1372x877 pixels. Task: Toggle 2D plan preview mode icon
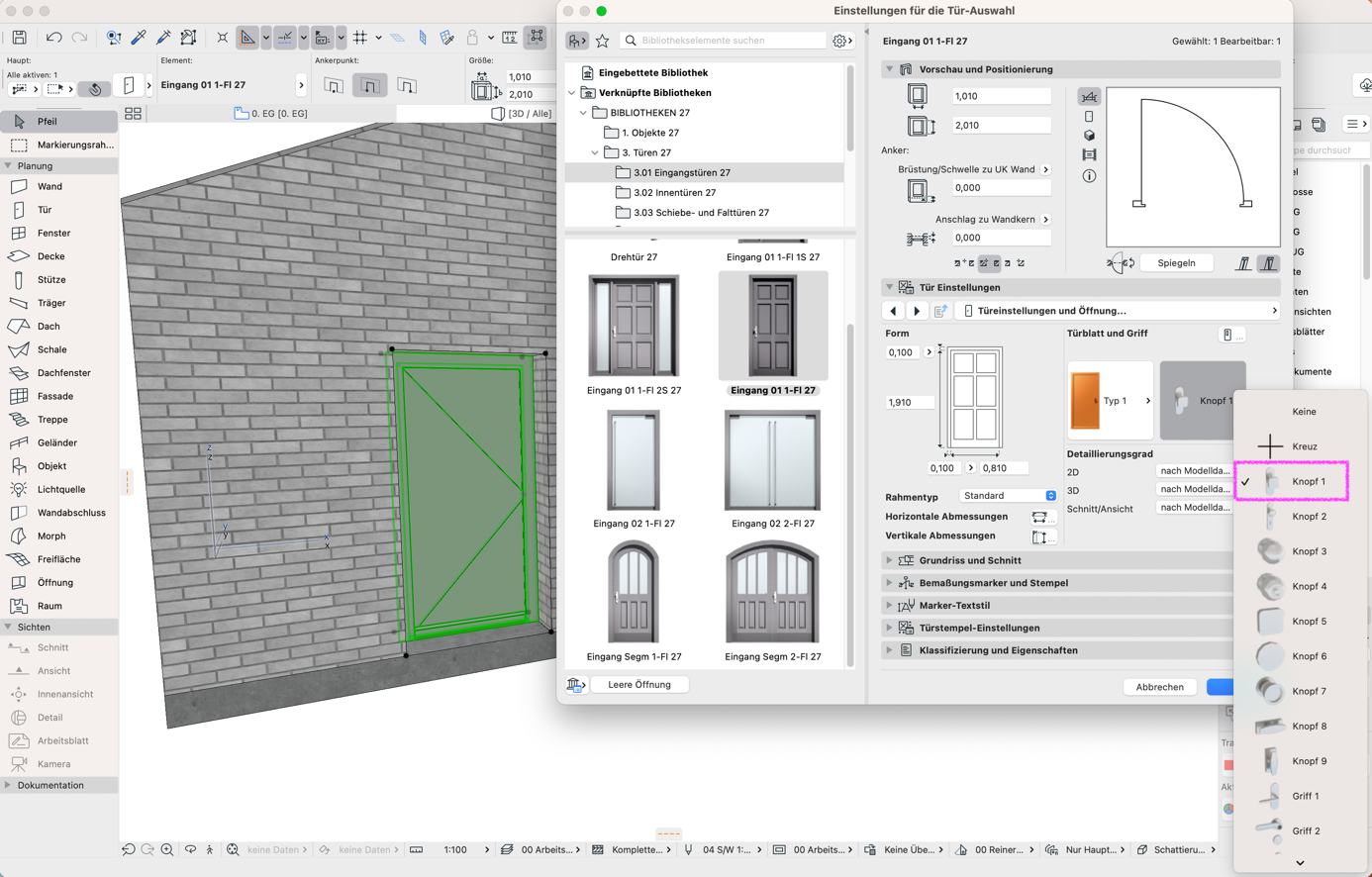point(1089,97)
